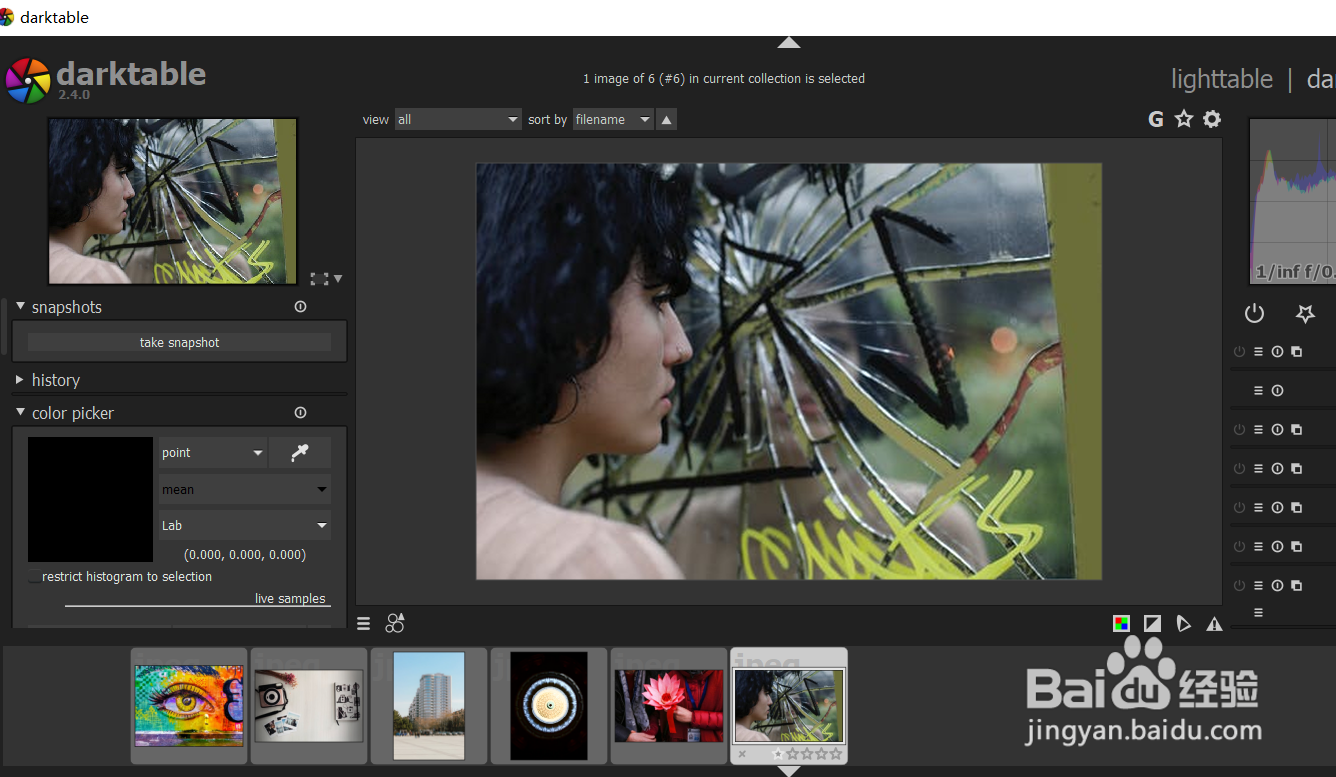The height and width of the screenshot is (777, 1336).
Task: Click the take snapshot button
Action: 179,342
